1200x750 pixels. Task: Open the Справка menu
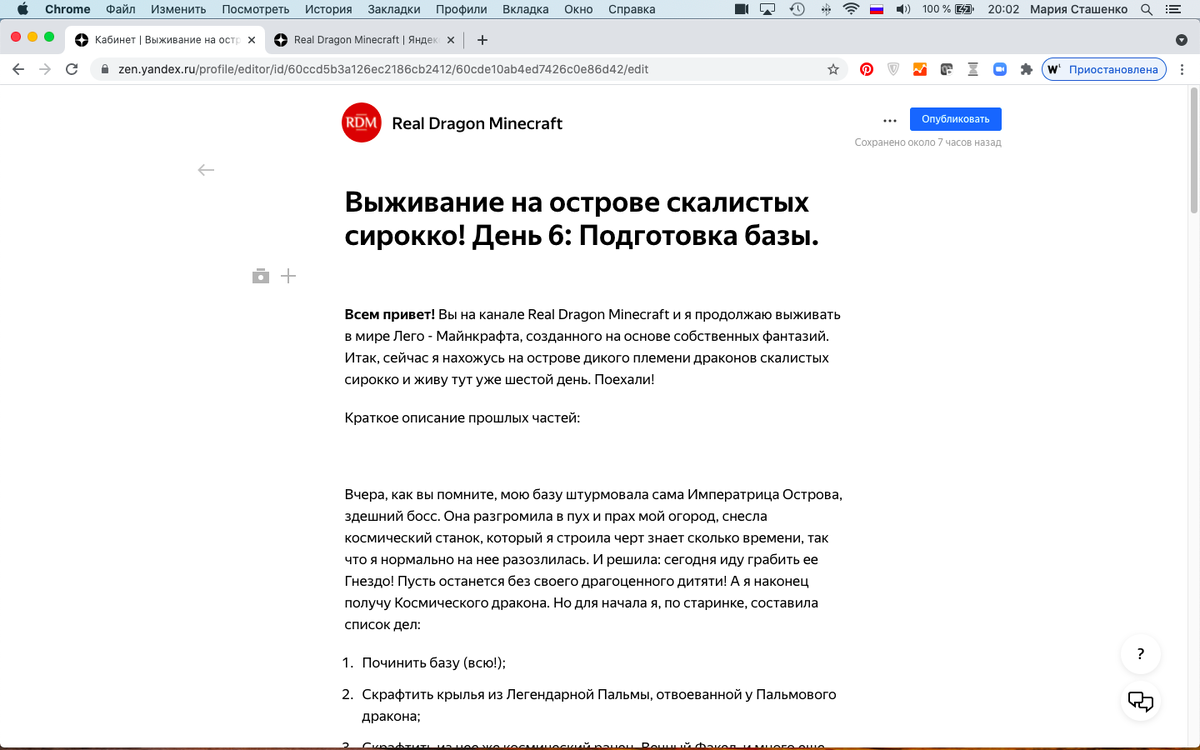coord(631,9)
